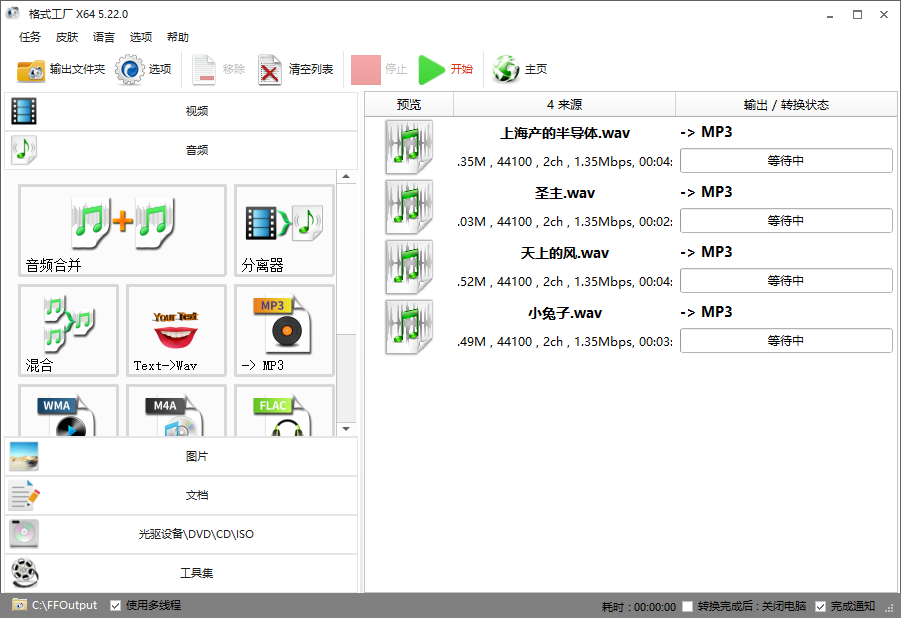
Task: Open the 皮肤 skin menu
Action: pyautogui.click(x=67, y=37)
